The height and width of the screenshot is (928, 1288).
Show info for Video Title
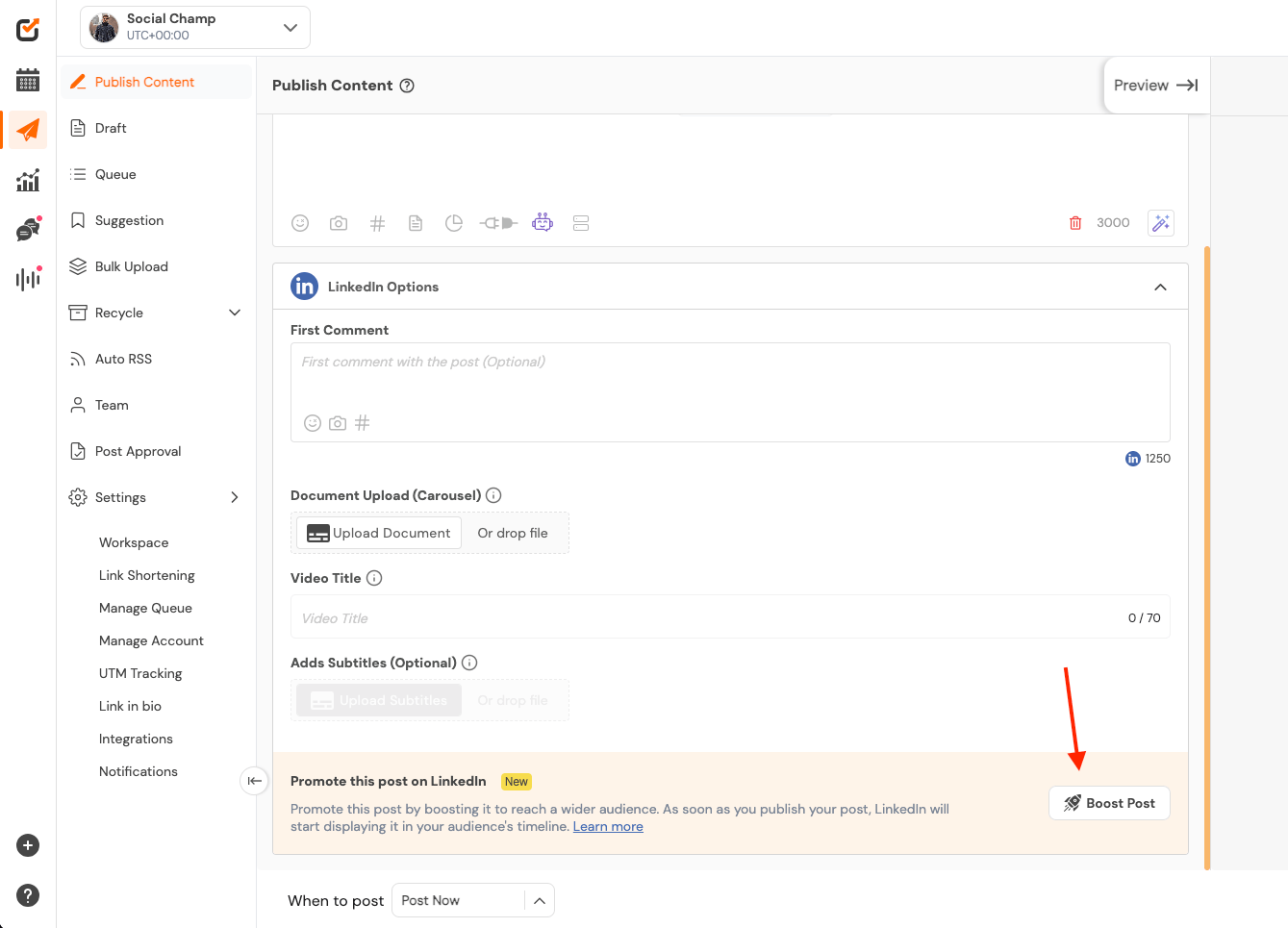374,578
